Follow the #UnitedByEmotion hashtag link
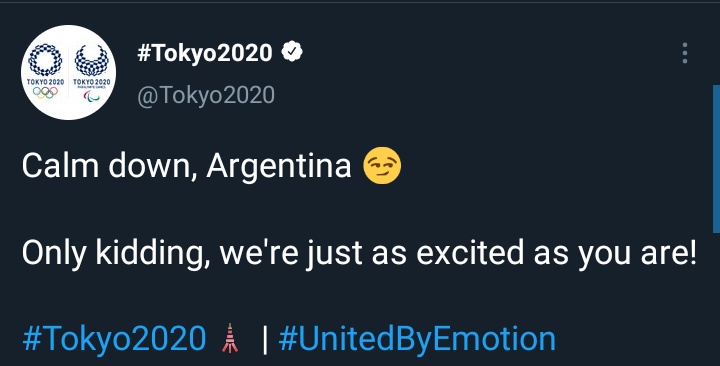This screenshot has height=366, width=720. [417, 339]
